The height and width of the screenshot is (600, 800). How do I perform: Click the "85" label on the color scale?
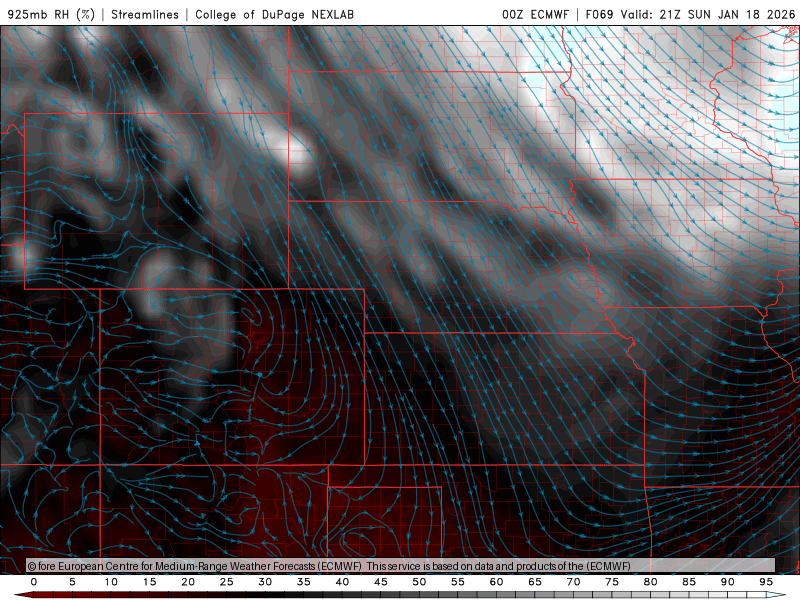[689, 582]
